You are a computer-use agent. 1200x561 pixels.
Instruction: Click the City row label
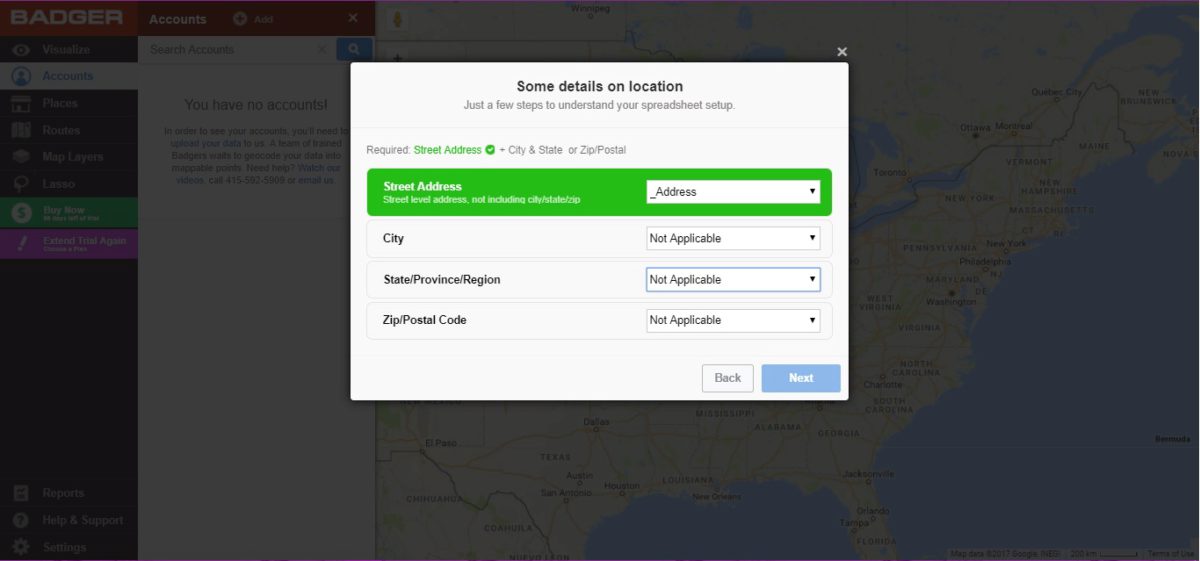393,239
